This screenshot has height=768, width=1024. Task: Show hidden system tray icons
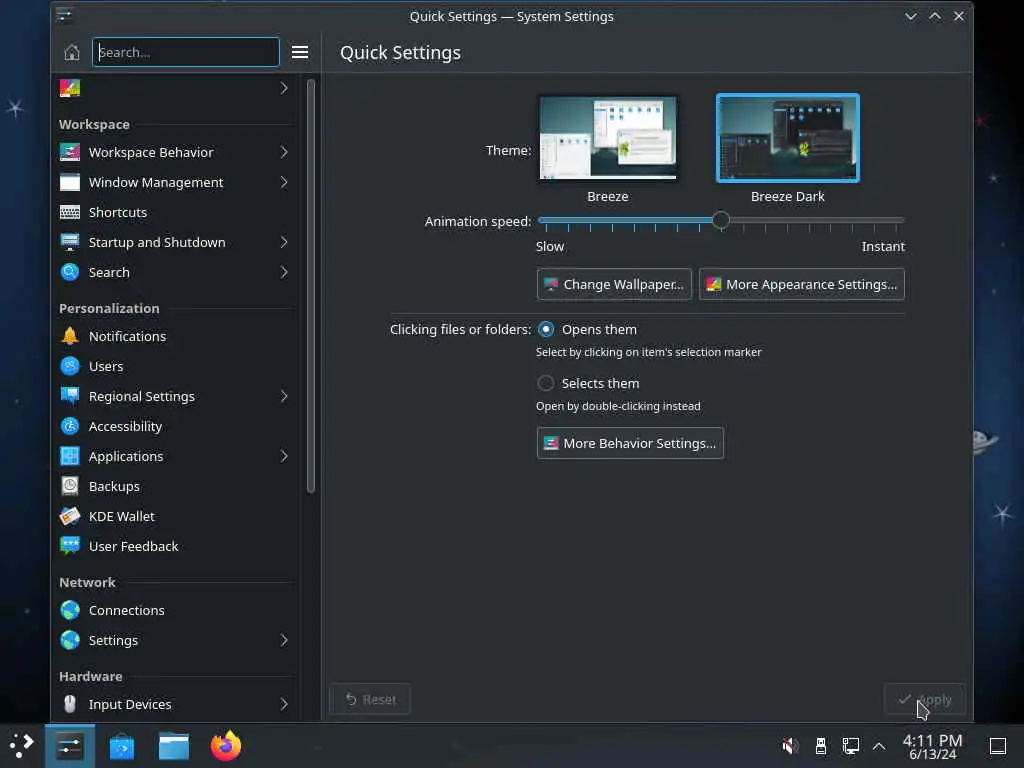(x=879, y=746)
